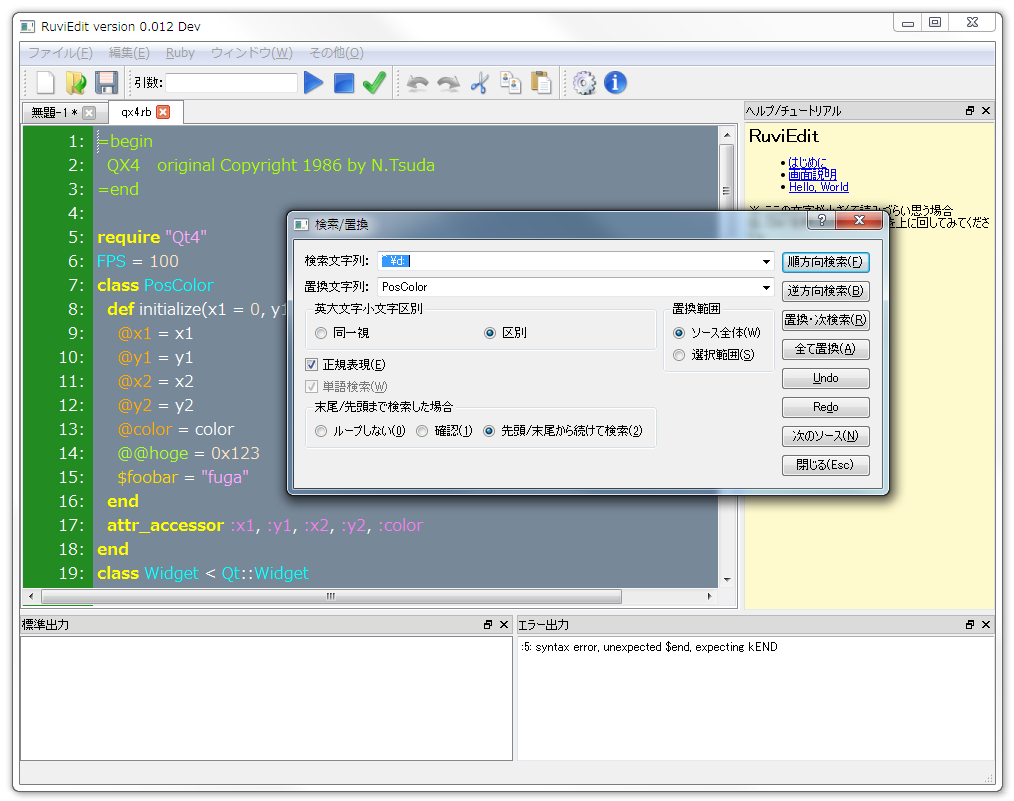Image resolution: width=1014 pixels, height=801 pixels.
Task: Click the Redo arrow toolbar icon
Action: pyautogui.click(x=448, y=83)
